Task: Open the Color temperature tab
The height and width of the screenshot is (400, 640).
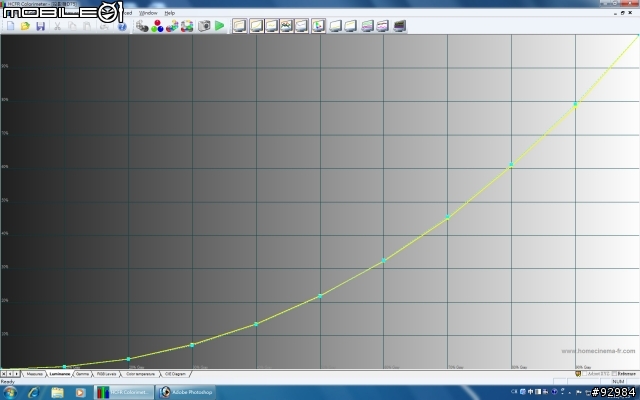Action: point(140,374)
